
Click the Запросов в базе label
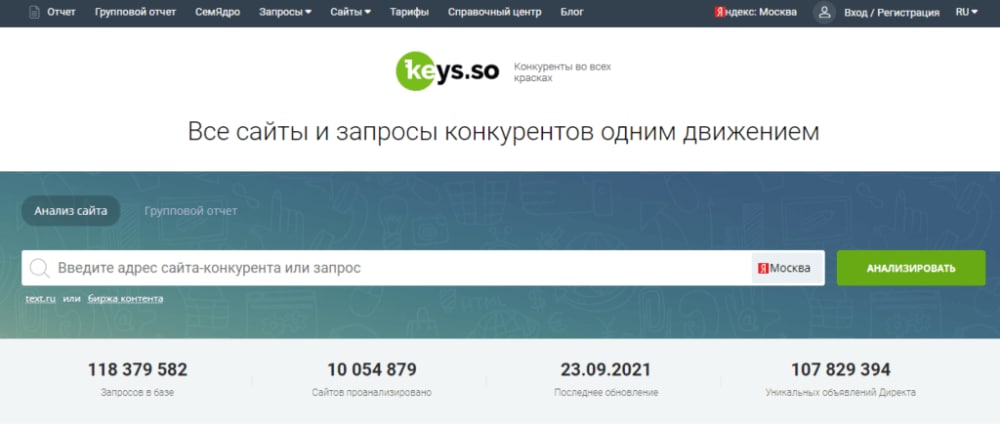[x=137, y=392]
